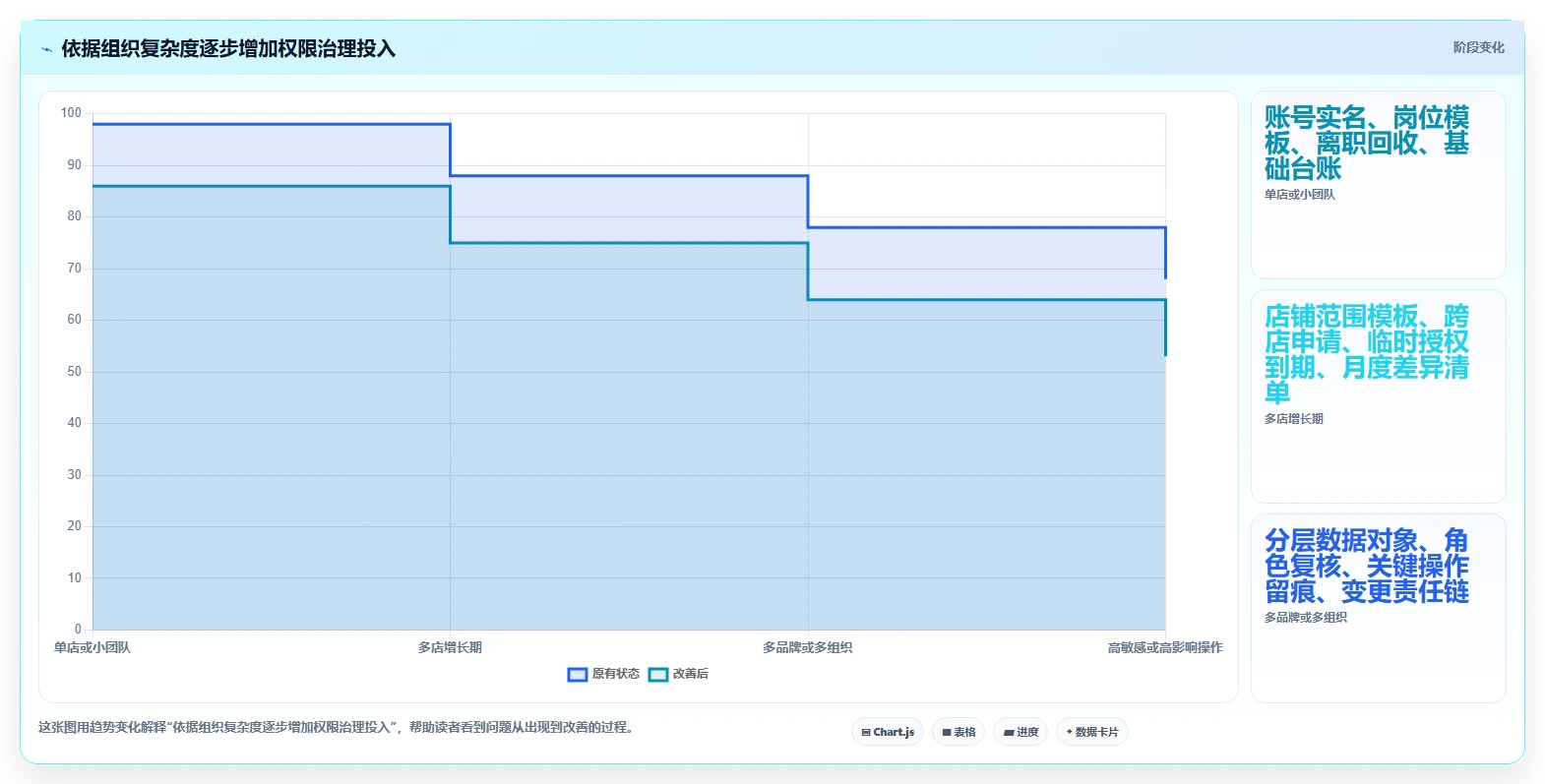
Task: Toggle the 改善后 legend swatch
Action: click(658, 675)
